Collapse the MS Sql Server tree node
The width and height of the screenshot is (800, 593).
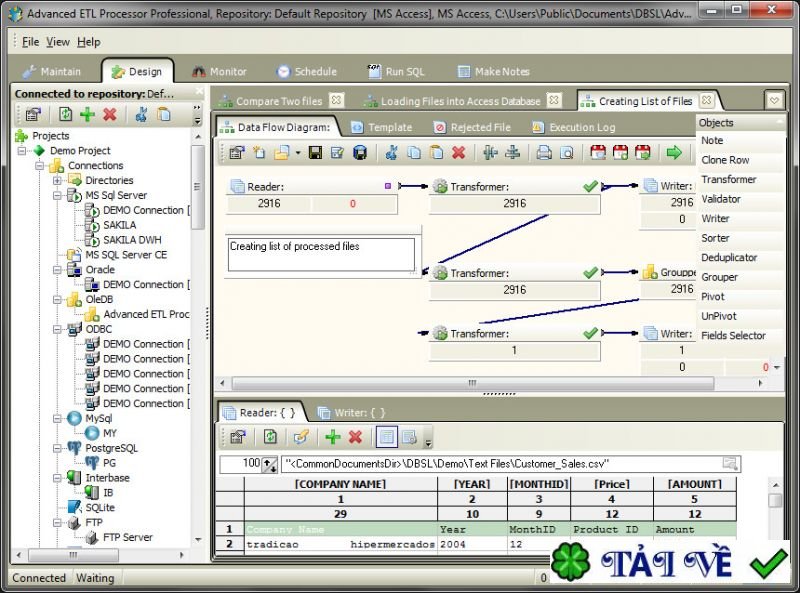(57, 196)
